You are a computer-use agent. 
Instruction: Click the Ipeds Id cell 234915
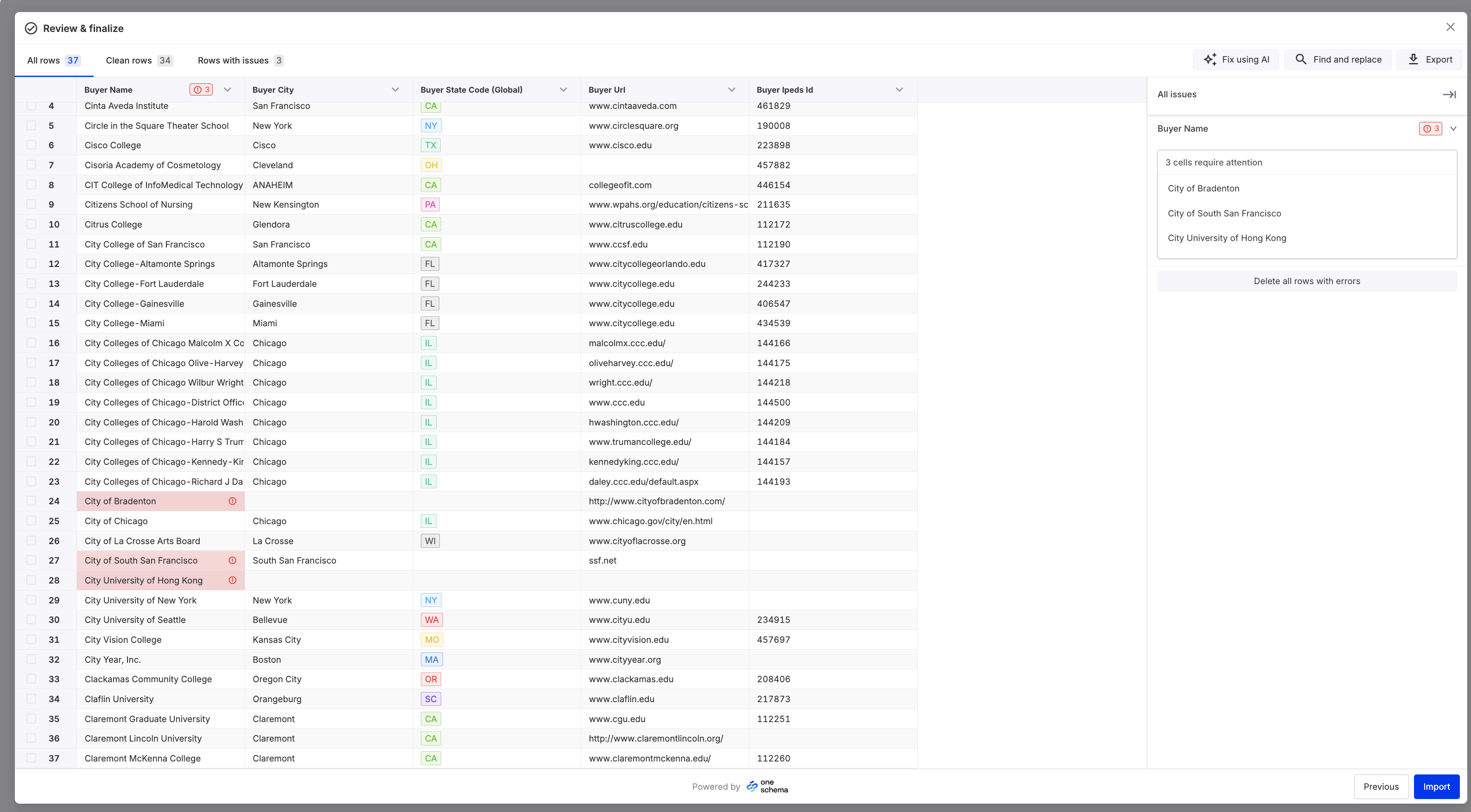tap(833, 620)
